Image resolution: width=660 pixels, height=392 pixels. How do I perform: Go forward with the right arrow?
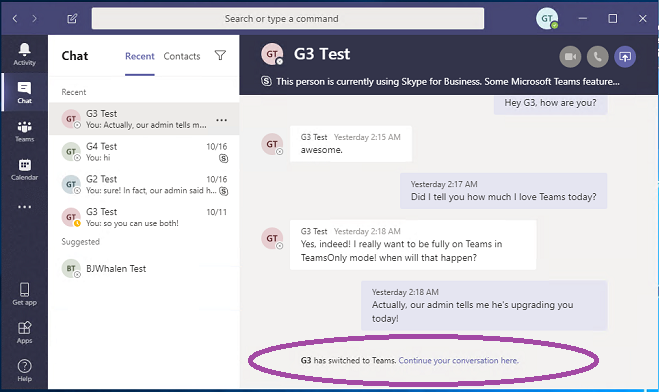pos(35,19)
